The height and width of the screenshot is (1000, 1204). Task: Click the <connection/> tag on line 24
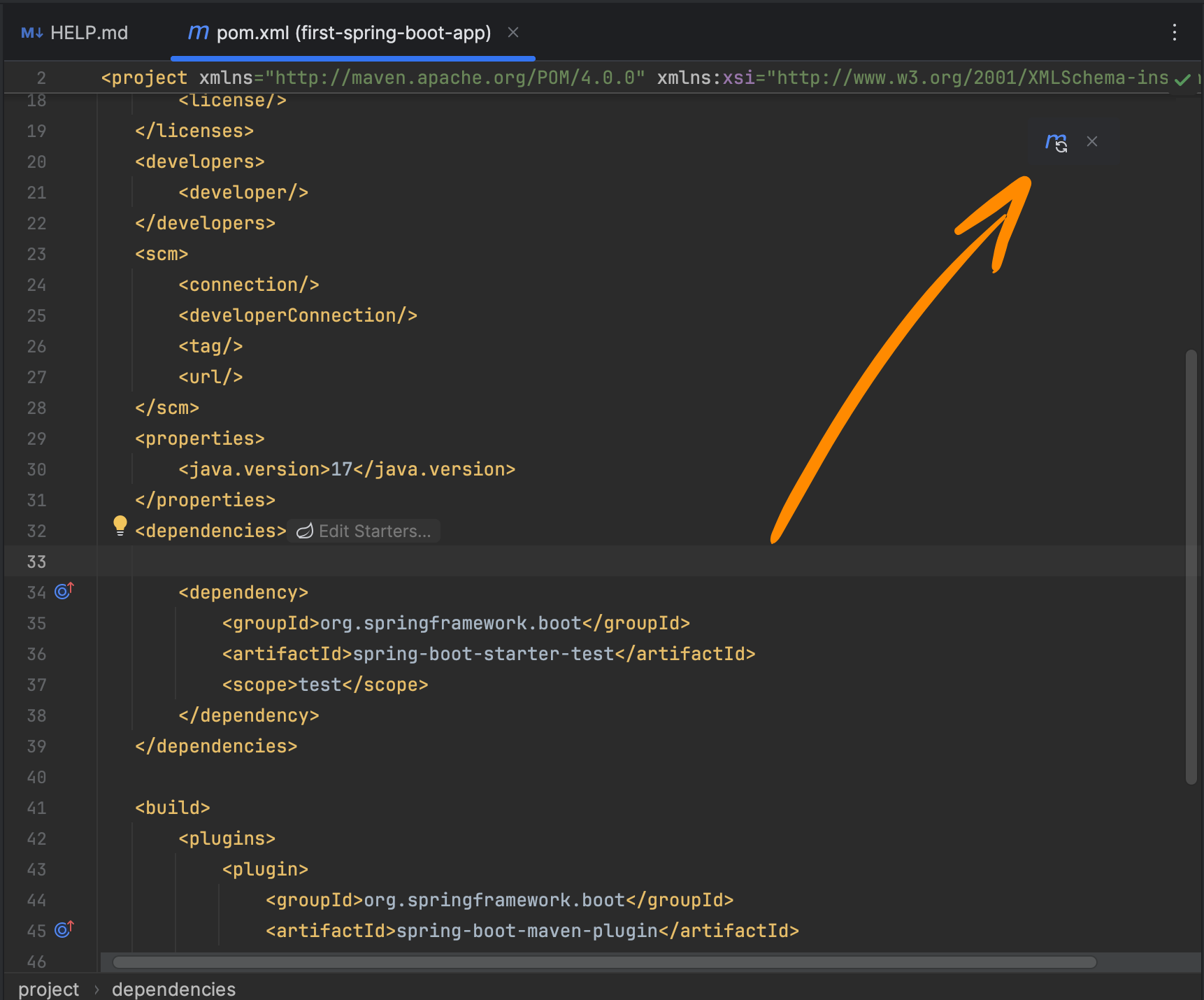point(249,285)
